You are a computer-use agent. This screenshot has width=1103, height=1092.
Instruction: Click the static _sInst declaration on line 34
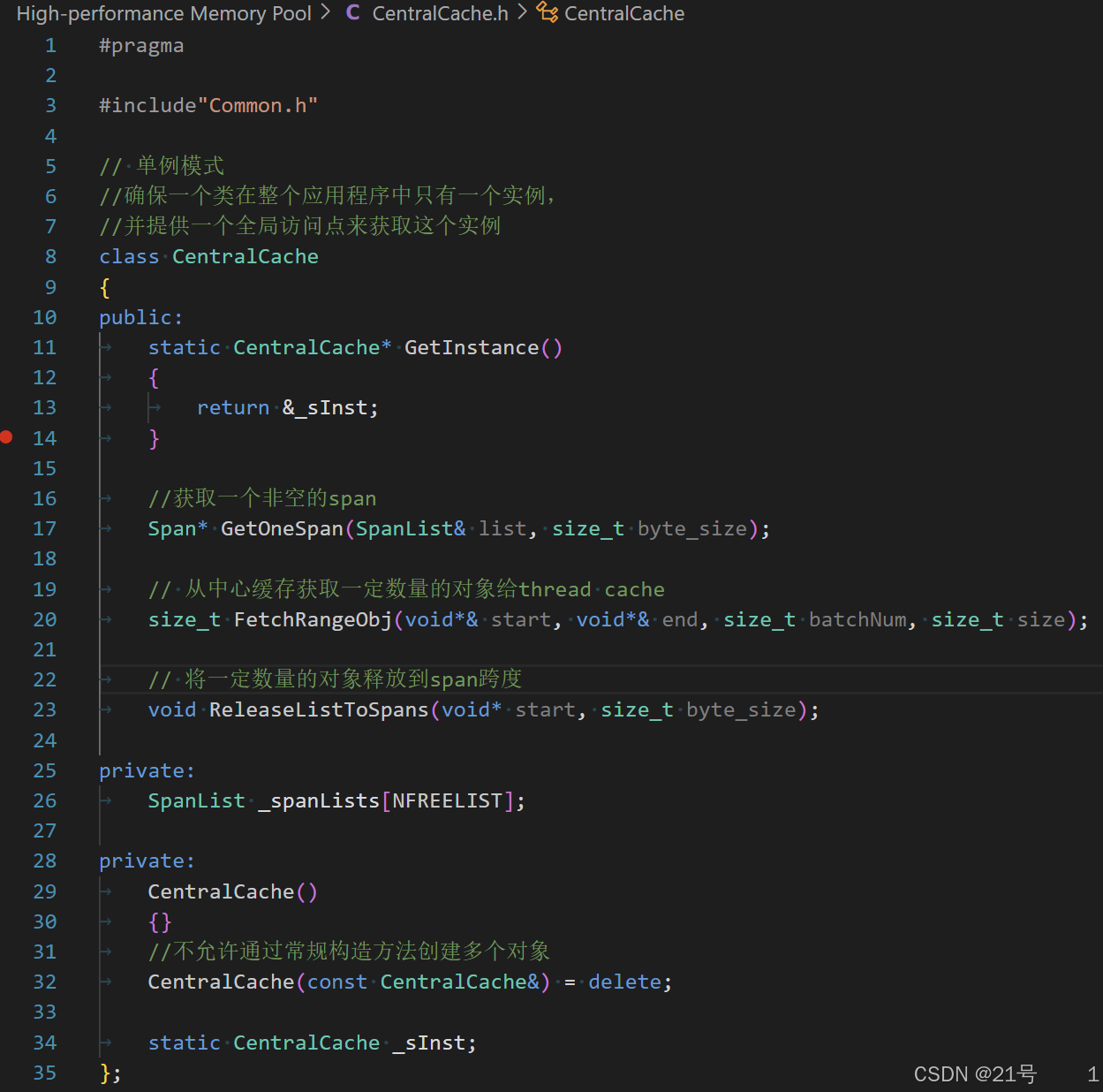pos(313,1043)
